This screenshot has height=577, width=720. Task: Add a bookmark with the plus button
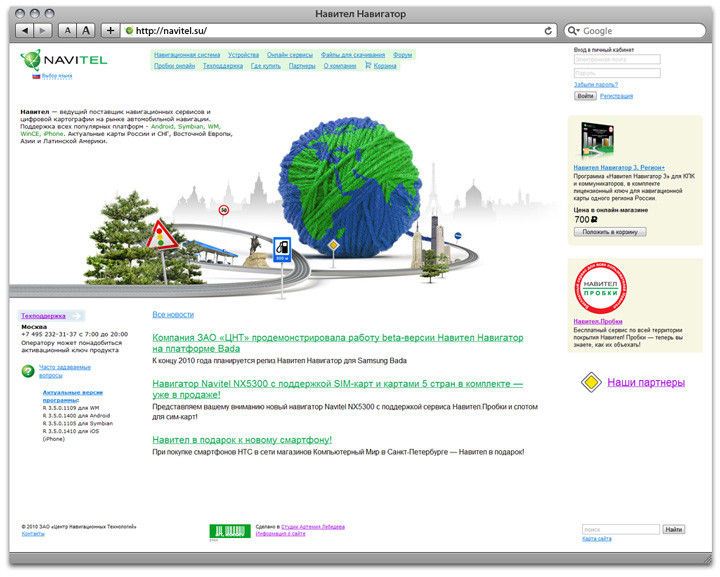(x=110, y=31)
